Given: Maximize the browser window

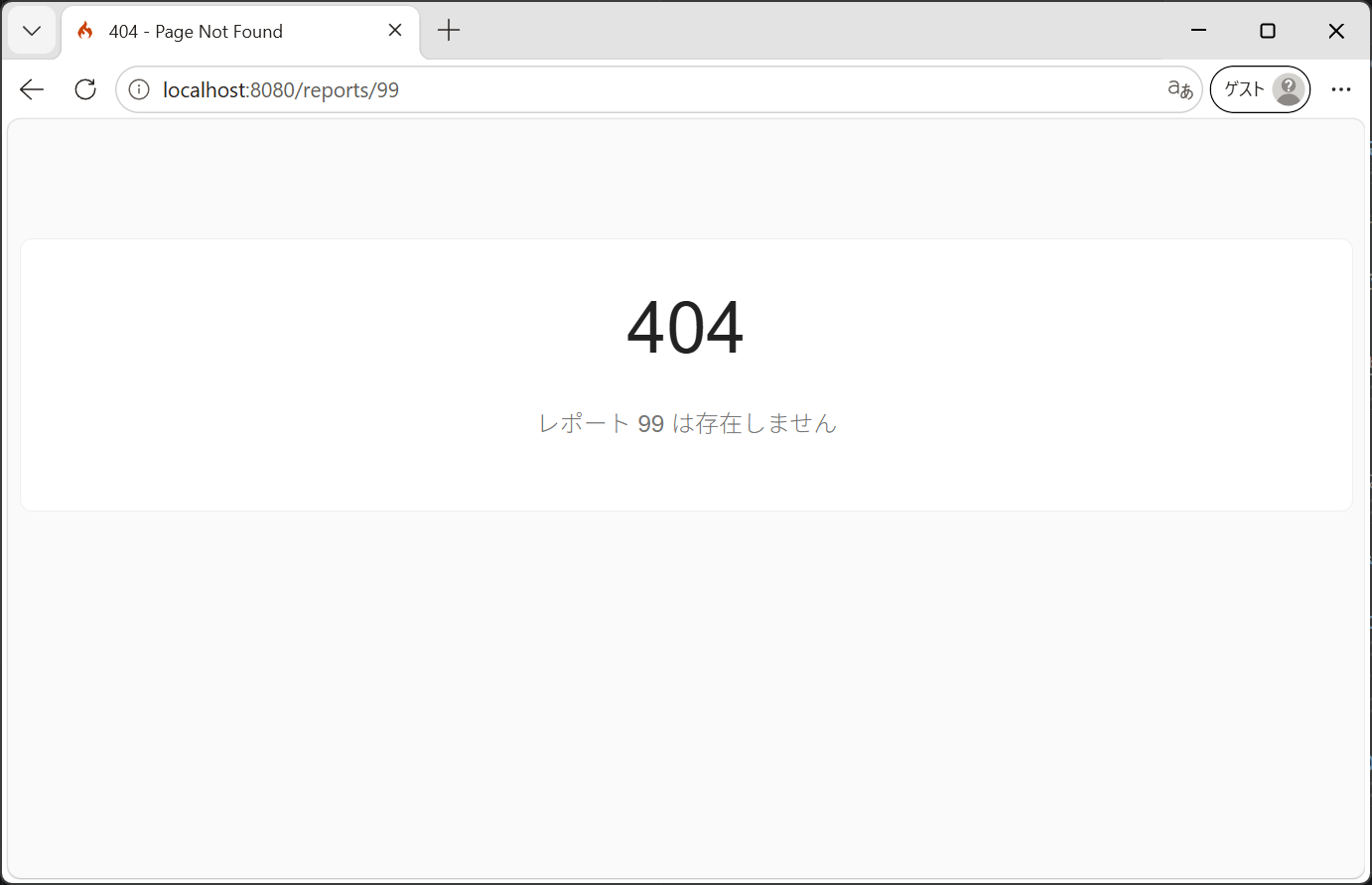Looking at the screenshot, I should [x=1268, y=31].
